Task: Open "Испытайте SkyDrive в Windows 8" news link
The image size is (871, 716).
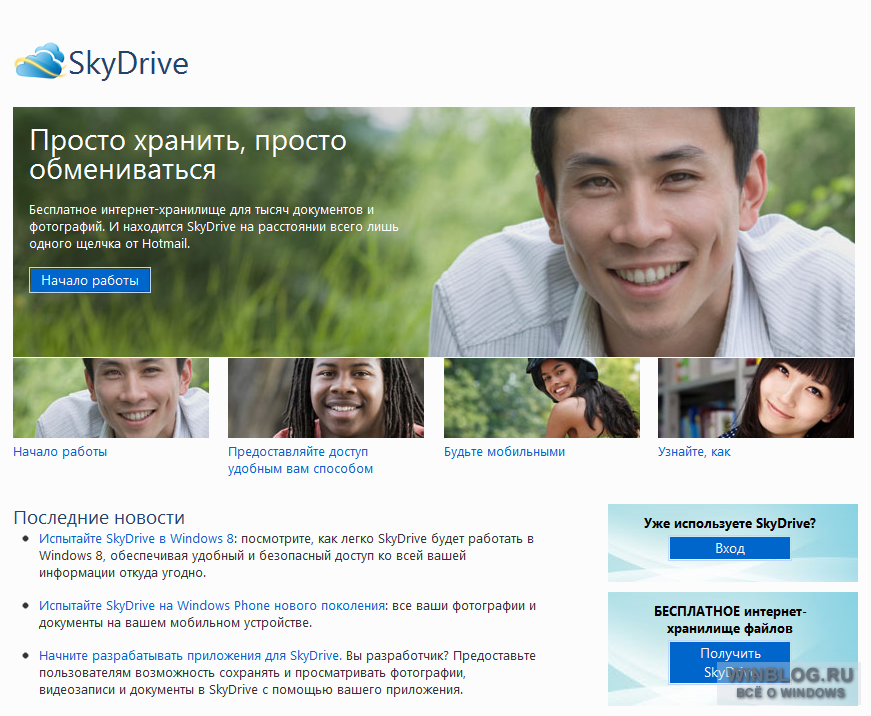Action: (137, 539)
